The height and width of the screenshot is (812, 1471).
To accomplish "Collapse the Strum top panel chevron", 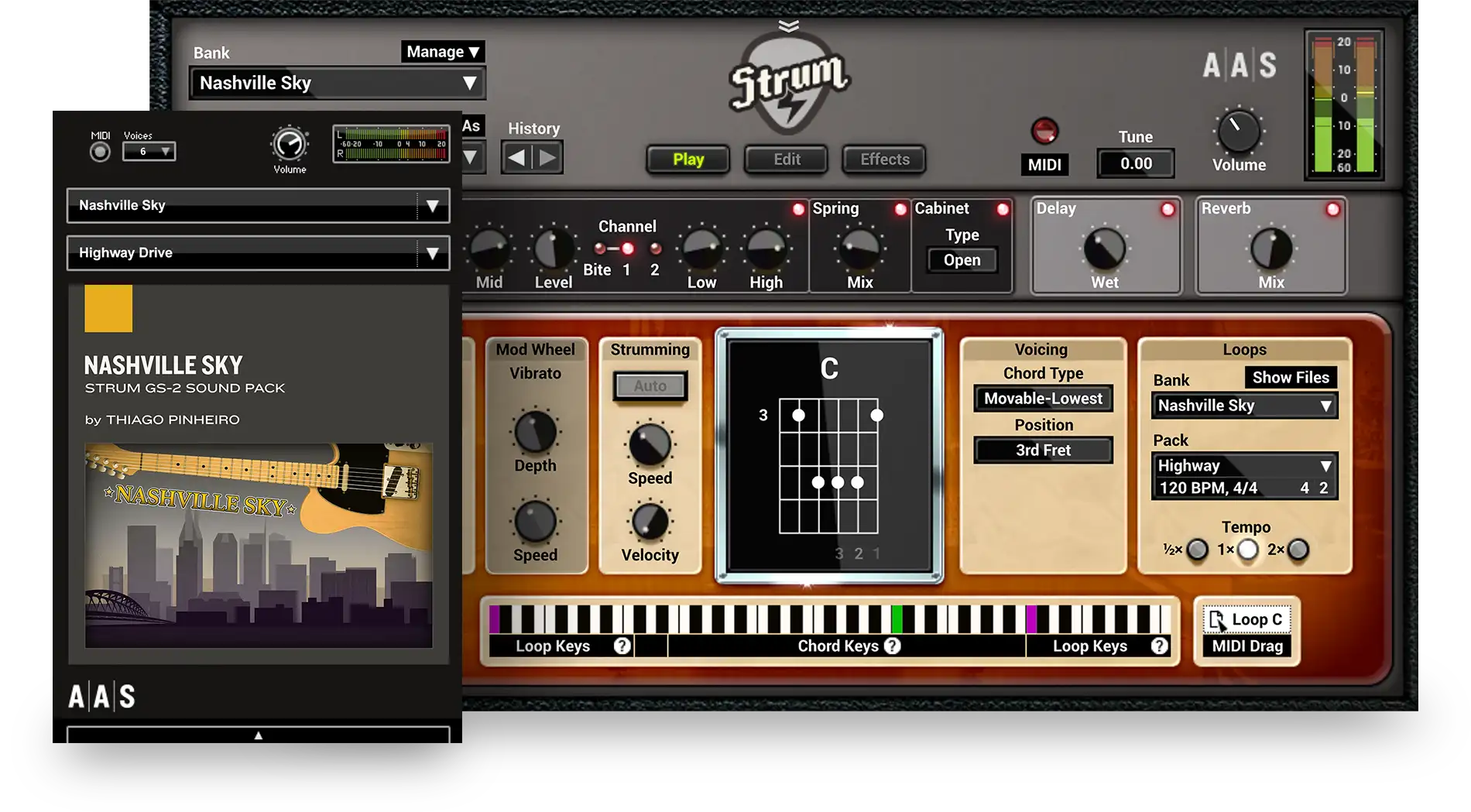I will 788,26.
